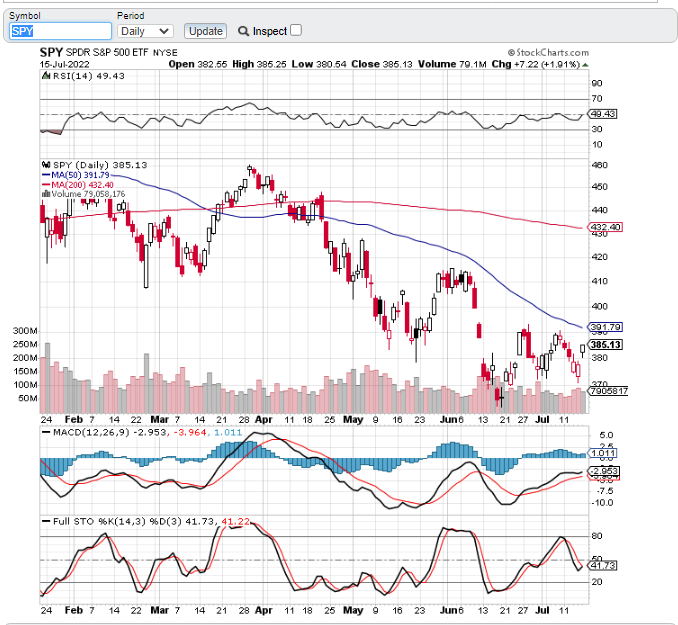The image size is (678, 625).
Task: Click the MA(50) 391.79 legend text
Action: (x=80, y=175)
